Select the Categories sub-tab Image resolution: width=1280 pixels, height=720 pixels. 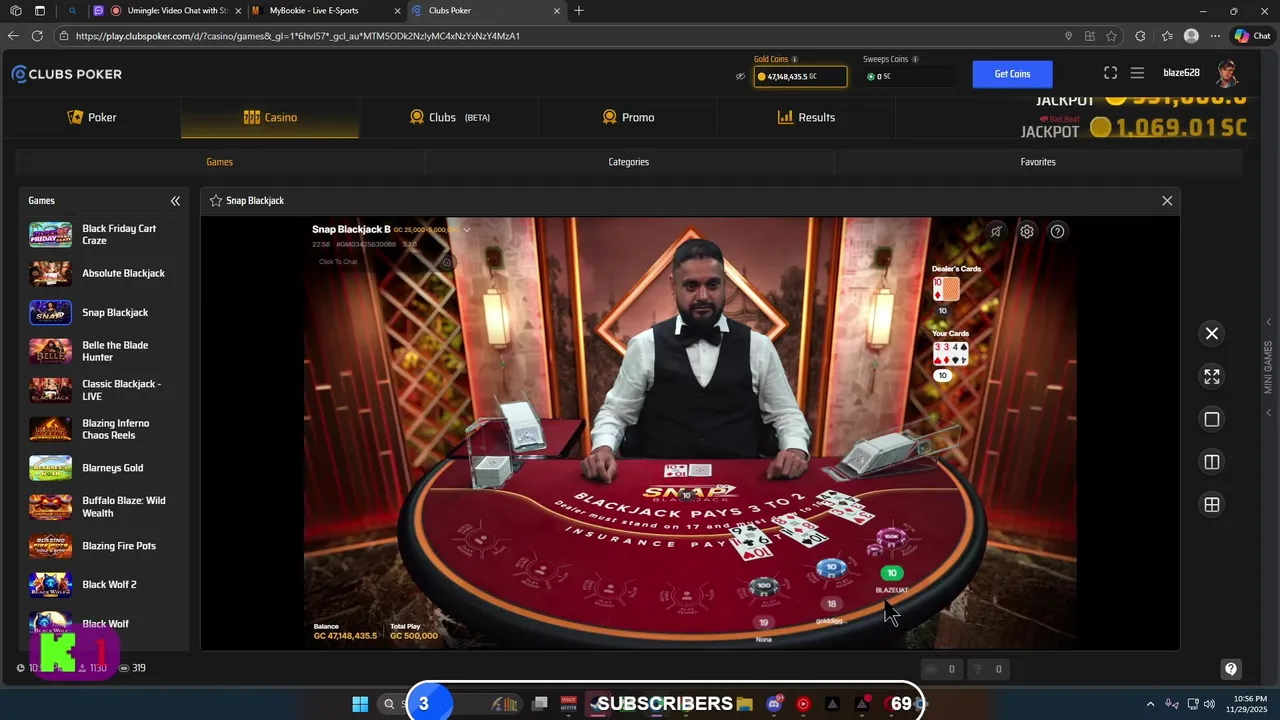pyautogui.click(x=628, y=162)
